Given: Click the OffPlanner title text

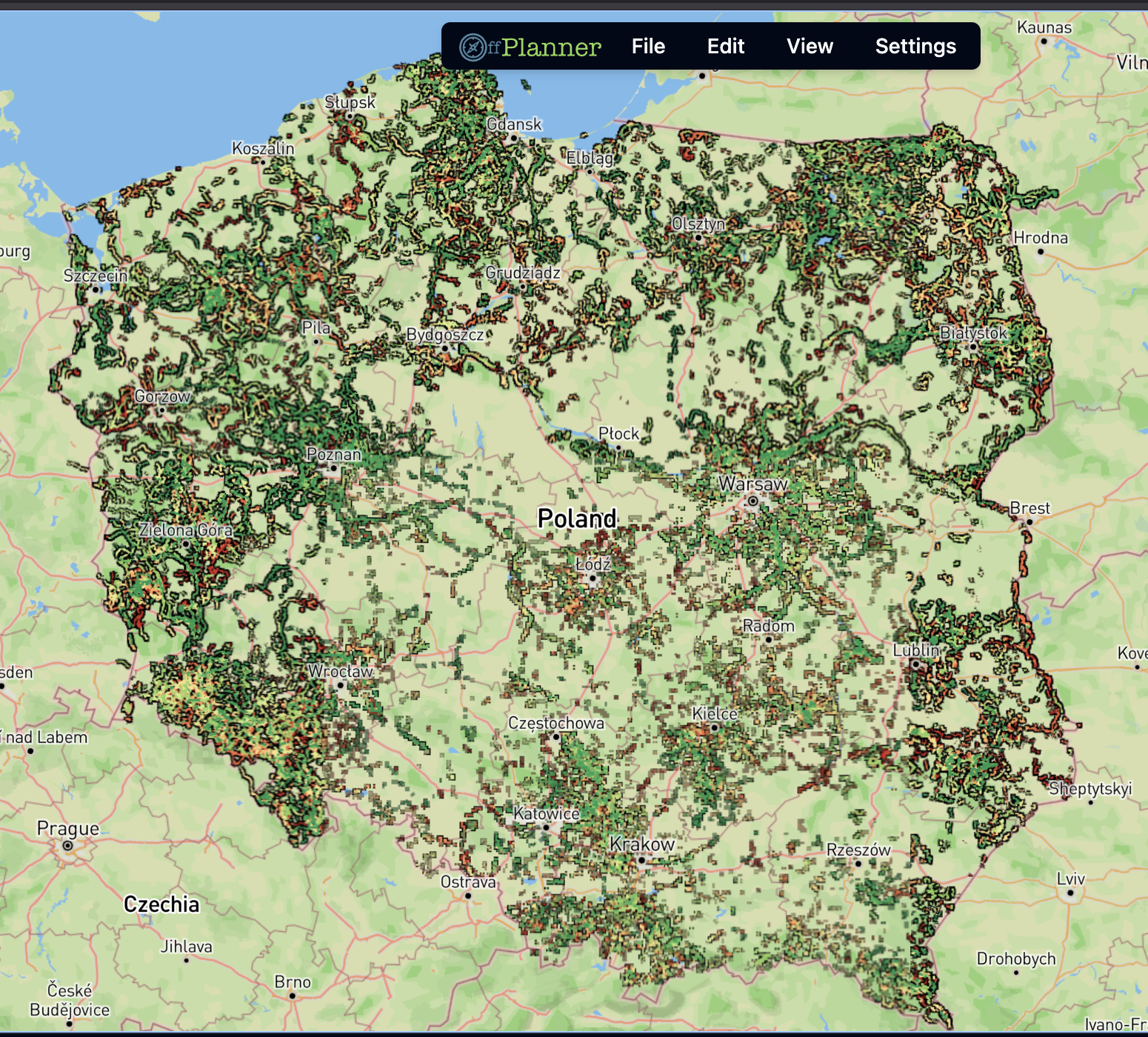Looking at the screenshot, I should tap(550, 47).
